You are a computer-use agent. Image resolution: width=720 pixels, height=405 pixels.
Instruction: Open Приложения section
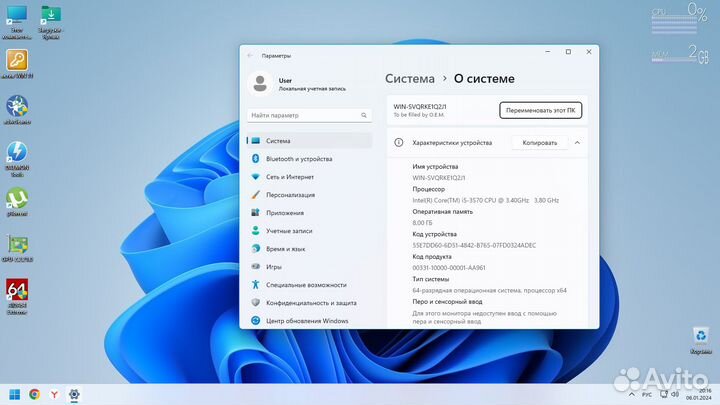click(309, 213)
